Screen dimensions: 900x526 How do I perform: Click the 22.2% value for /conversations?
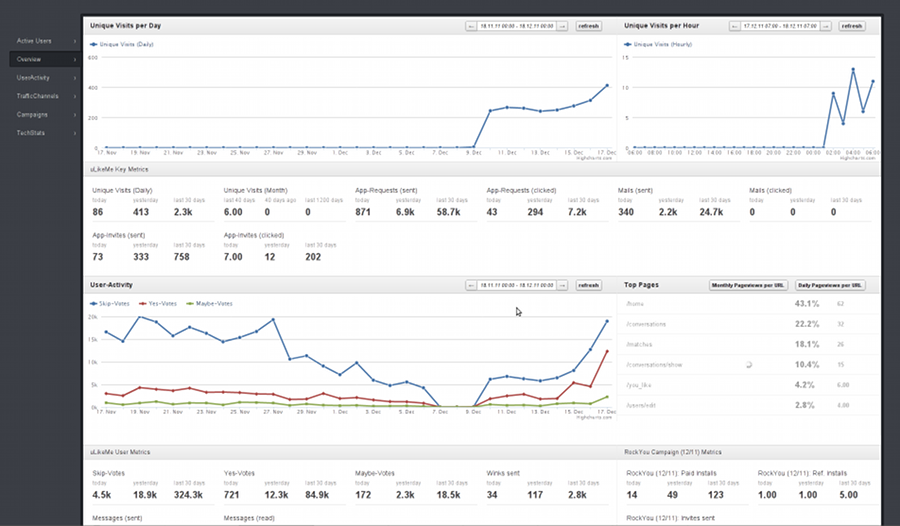click(x=806, y=324)
